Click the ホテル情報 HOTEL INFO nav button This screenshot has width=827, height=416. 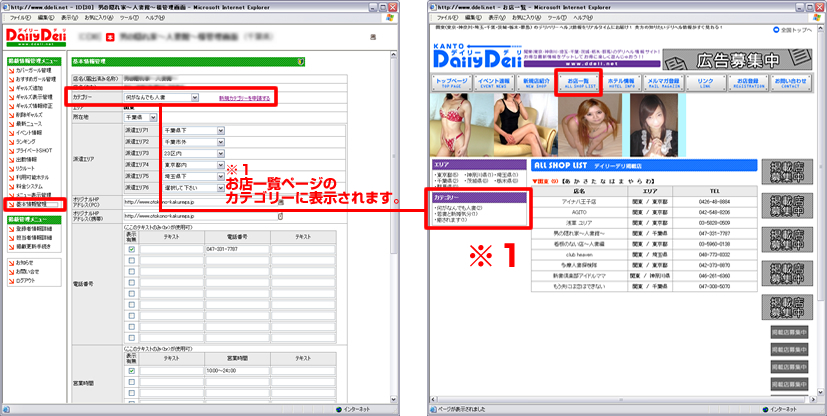(x=621, y=83)
